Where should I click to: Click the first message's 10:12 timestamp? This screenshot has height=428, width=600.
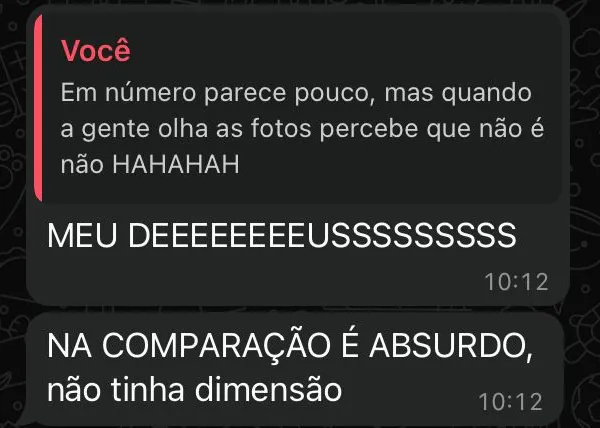[516, 282]
